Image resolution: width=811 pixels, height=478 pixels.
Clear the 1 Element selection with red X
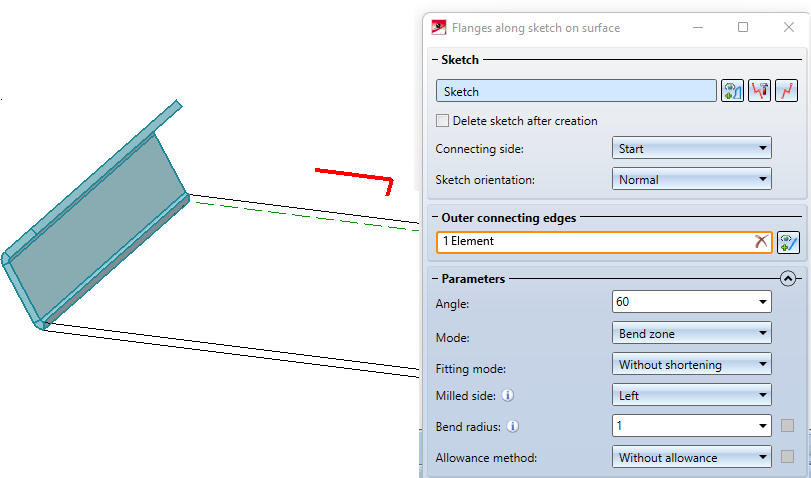point(761,241)
